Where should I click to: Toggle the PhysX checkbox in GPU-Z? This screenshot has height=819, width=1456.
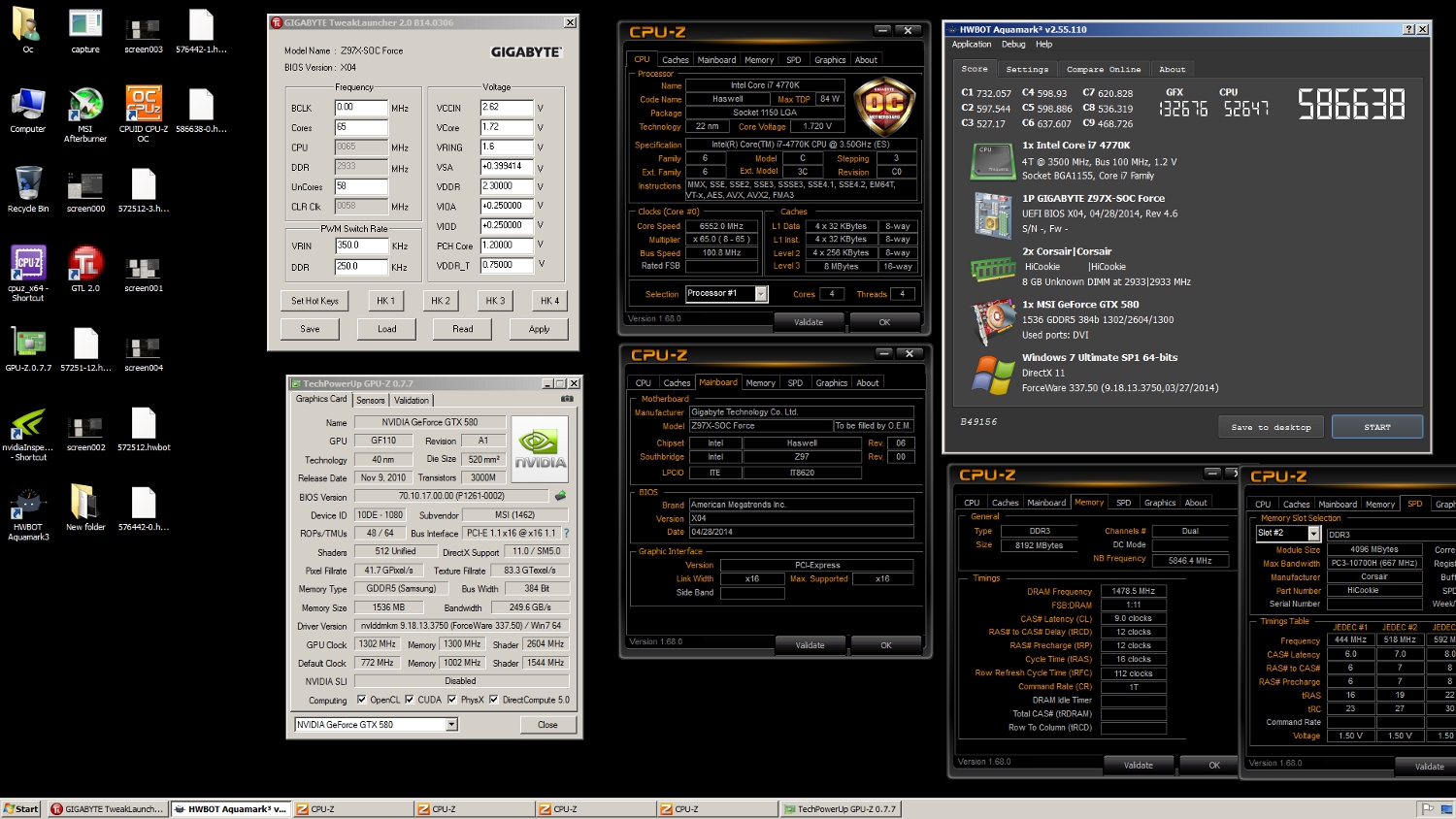(x=452, y=700)
